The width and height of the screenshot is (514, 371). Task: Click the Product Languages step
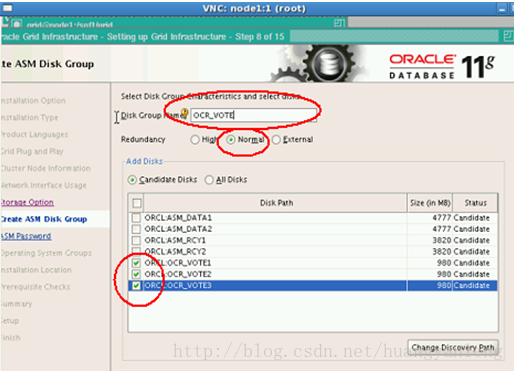(34, 135)
